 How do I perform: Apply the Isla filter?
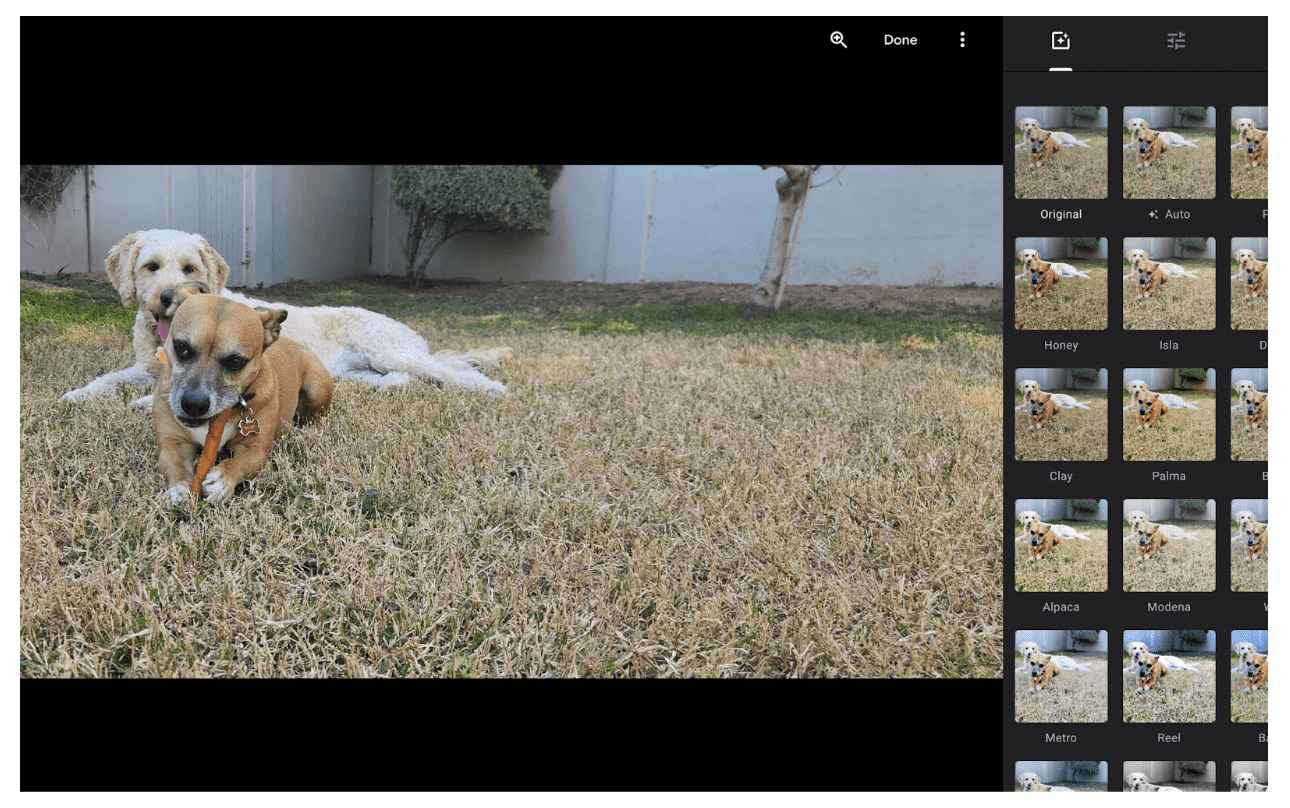1169,284
